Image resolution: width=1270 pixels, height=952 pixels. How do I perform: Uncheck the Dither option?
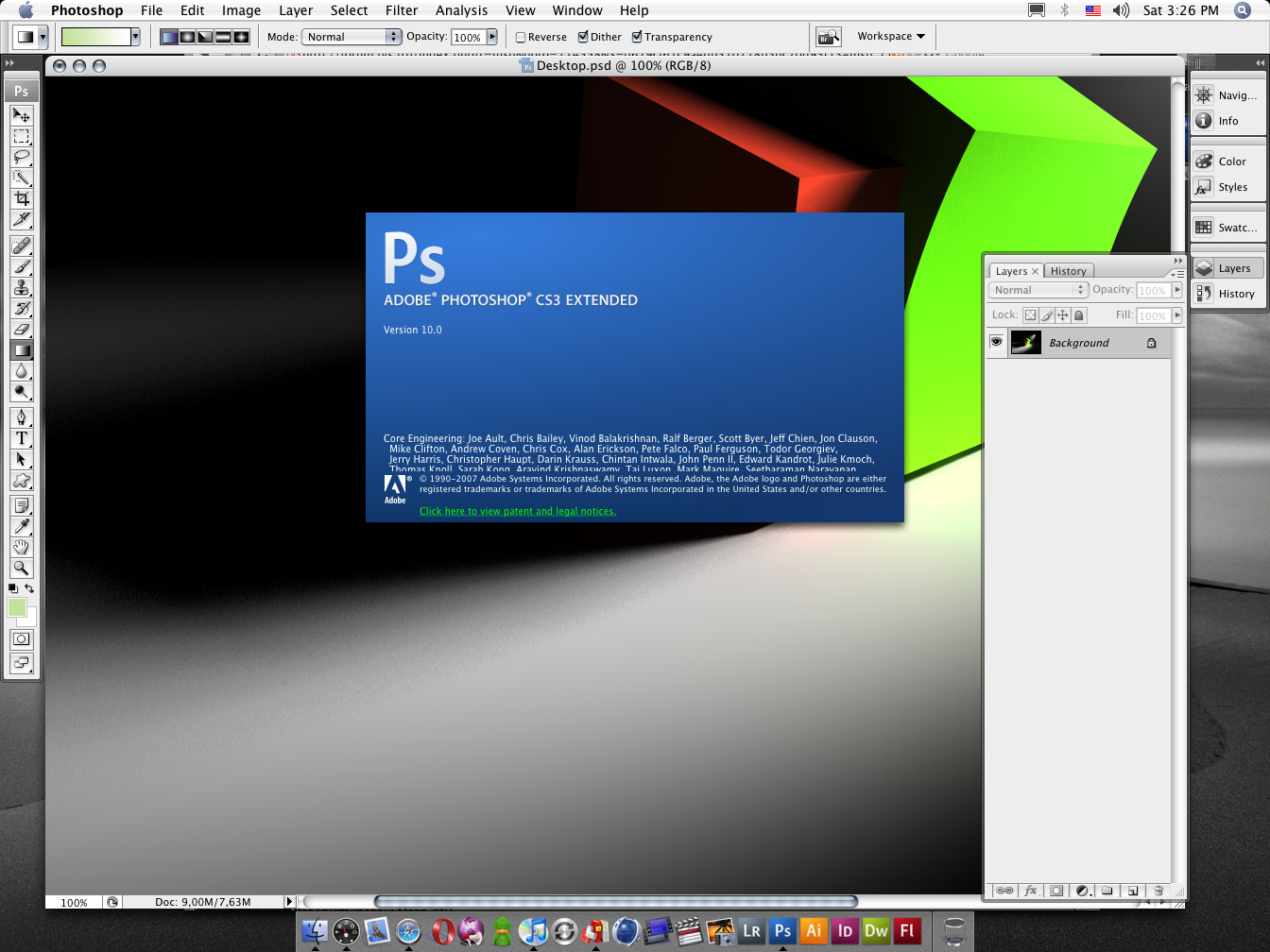[583, 37]
